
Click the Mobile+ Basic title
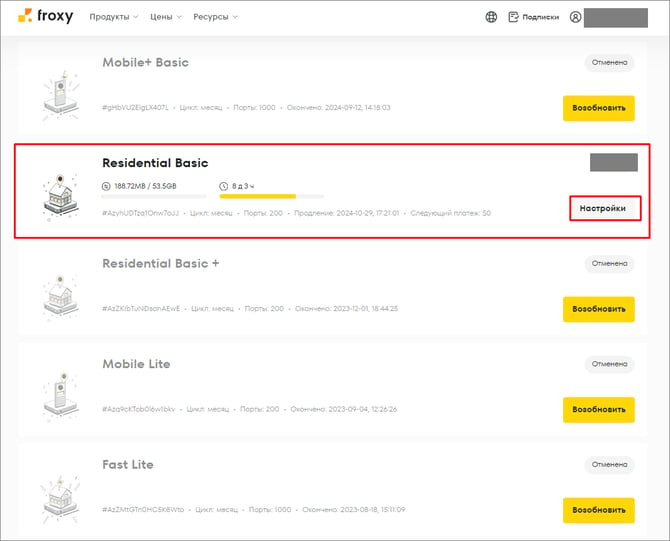pos(145,62)
